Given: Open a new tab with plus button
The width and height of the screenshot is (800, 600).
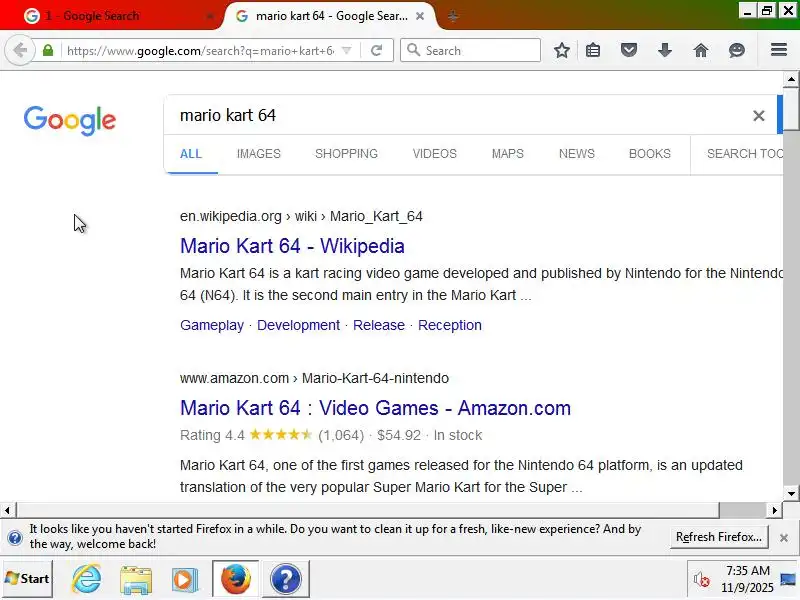Looking at the screenshot, I should (453, 17).
